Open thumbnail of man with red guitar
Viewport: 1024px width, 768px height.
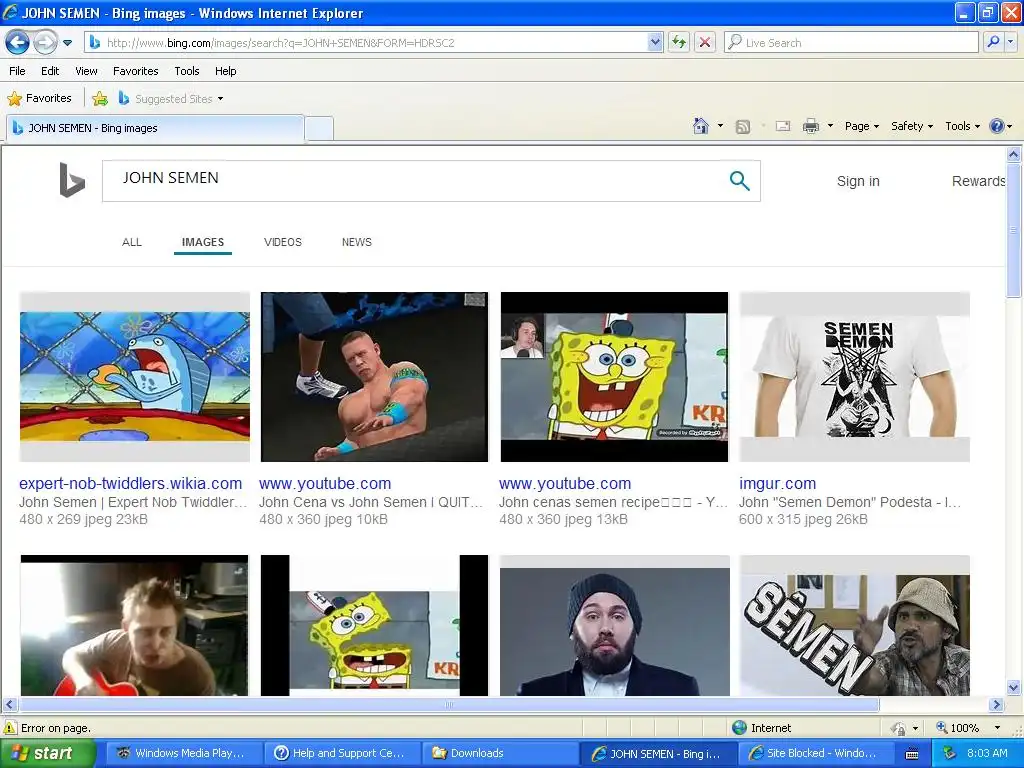click(135, 625)
